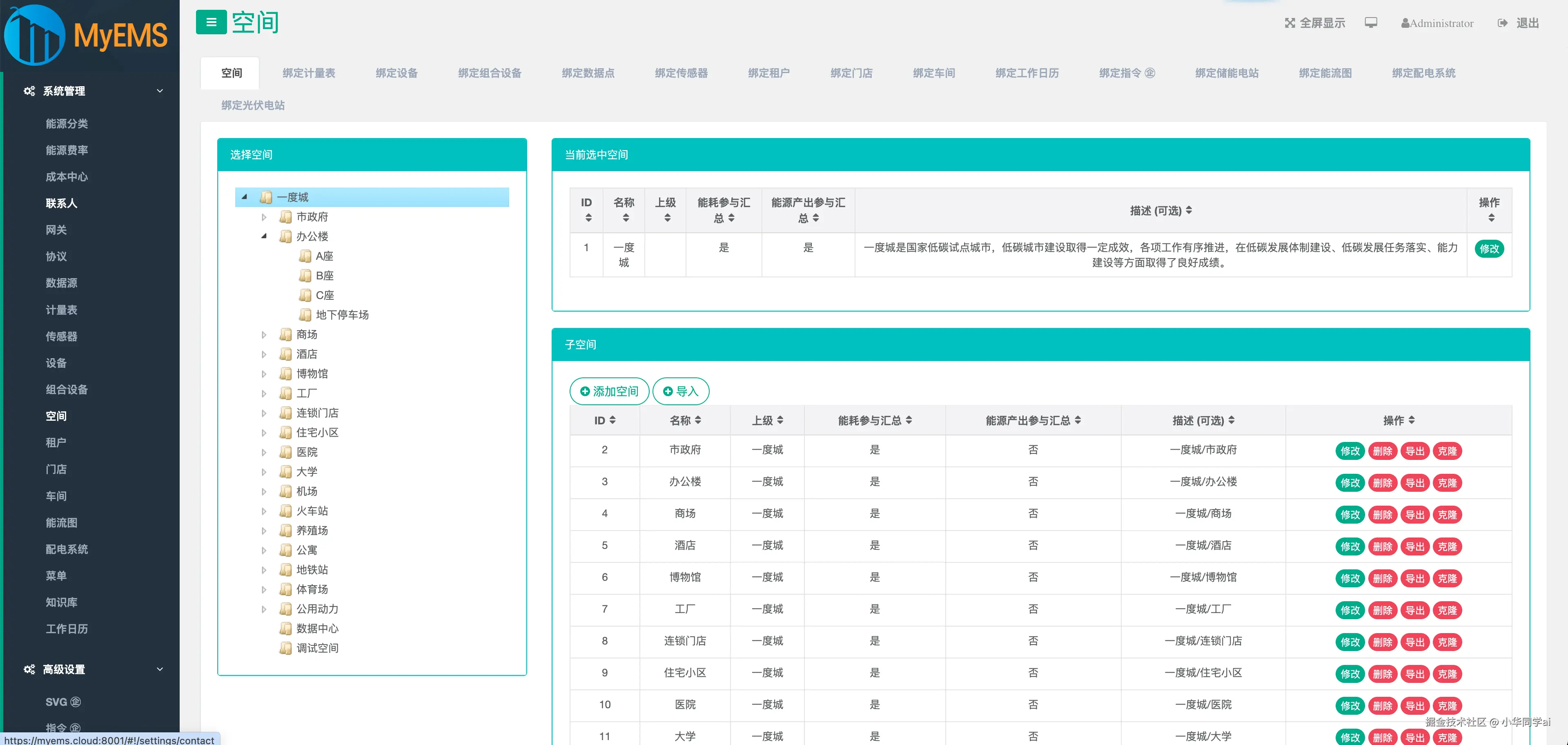This screenshot has width=1568, height=745.
Task: Click the 添加空间 button
Action: click(x=609, y=391)
